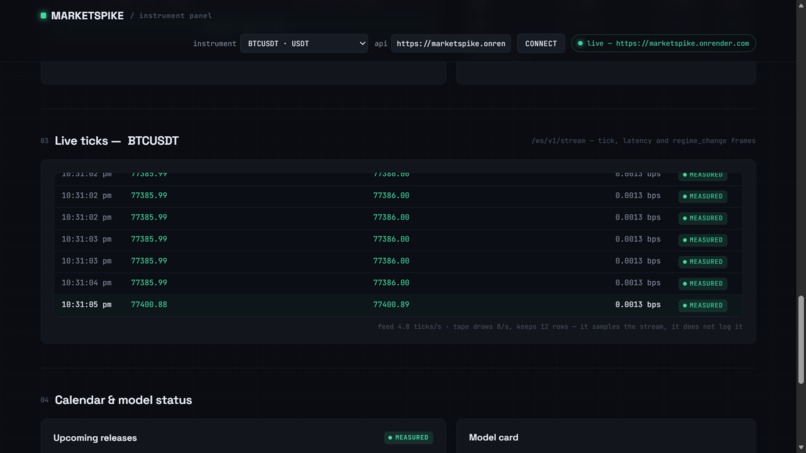Click the MEASURED badge in the 10:31:05 row
Image resolution: width=806 pixels, height=453 pixels.
(702, 305)
